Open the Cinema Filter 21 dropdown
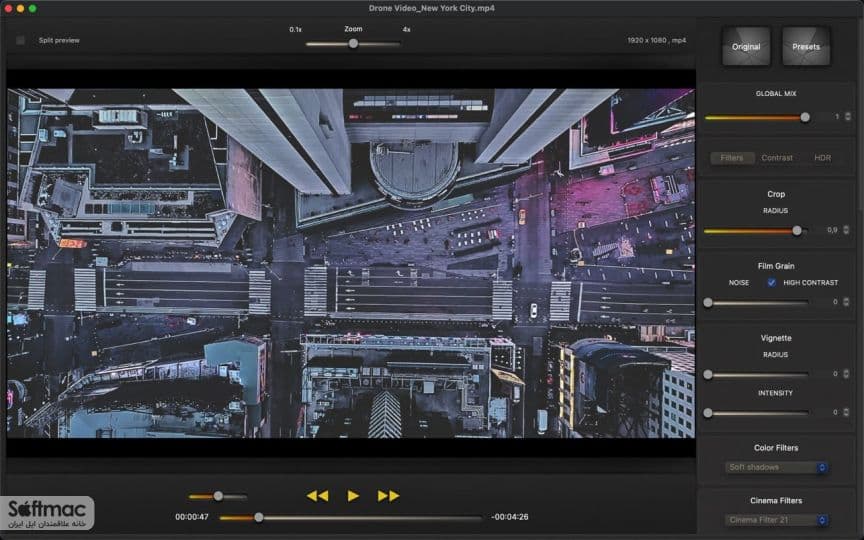 (776, 520)
